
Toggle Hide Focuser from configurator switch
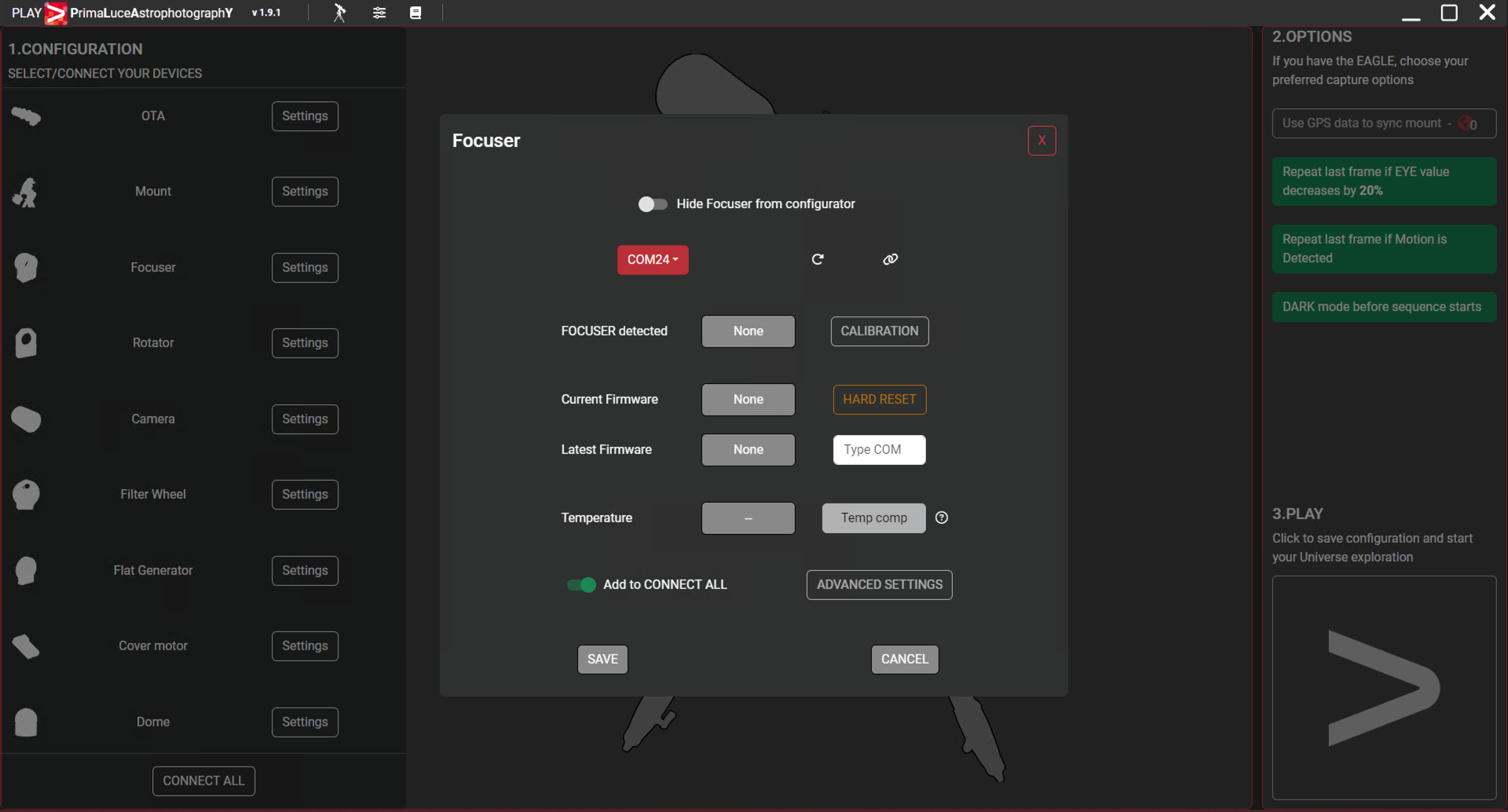[x=653, y=204]
